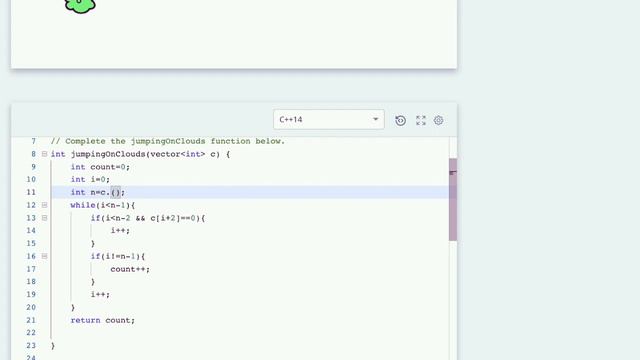640x360 pixels.
Task: Click line number 11 in gutter
Action: 31,192
